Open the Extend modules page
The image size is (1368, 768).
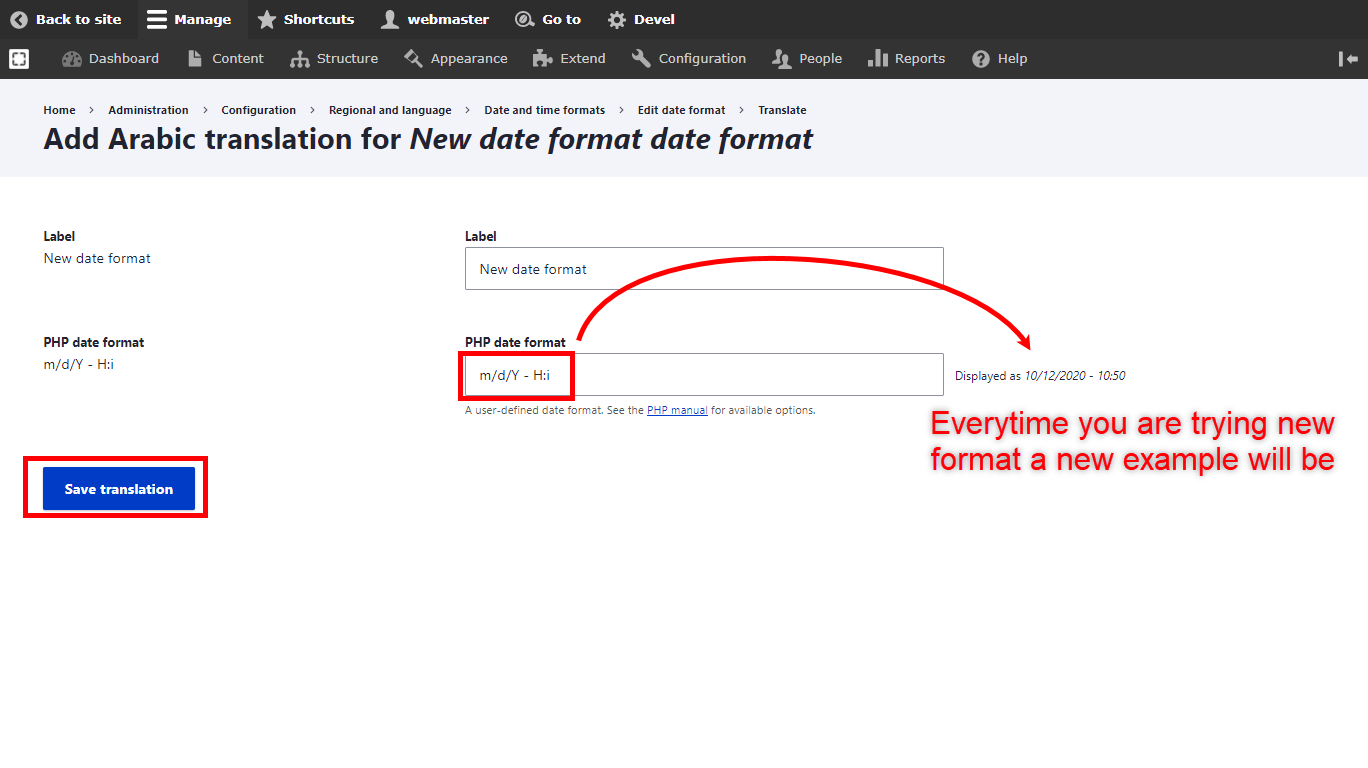(569, 59)
